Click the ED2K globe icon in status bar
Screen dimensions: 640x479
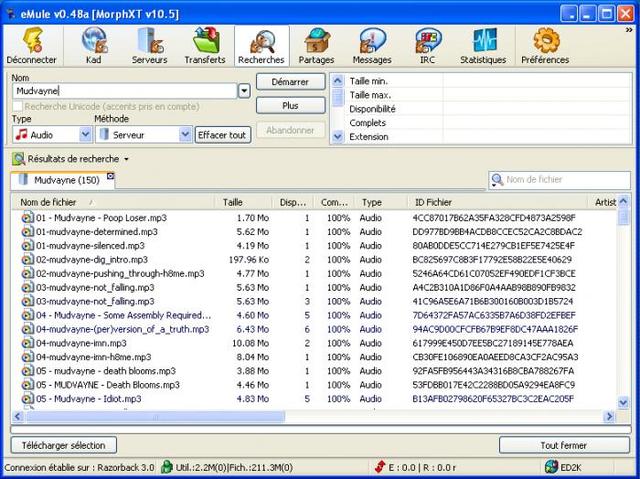(x=551, y=467)
